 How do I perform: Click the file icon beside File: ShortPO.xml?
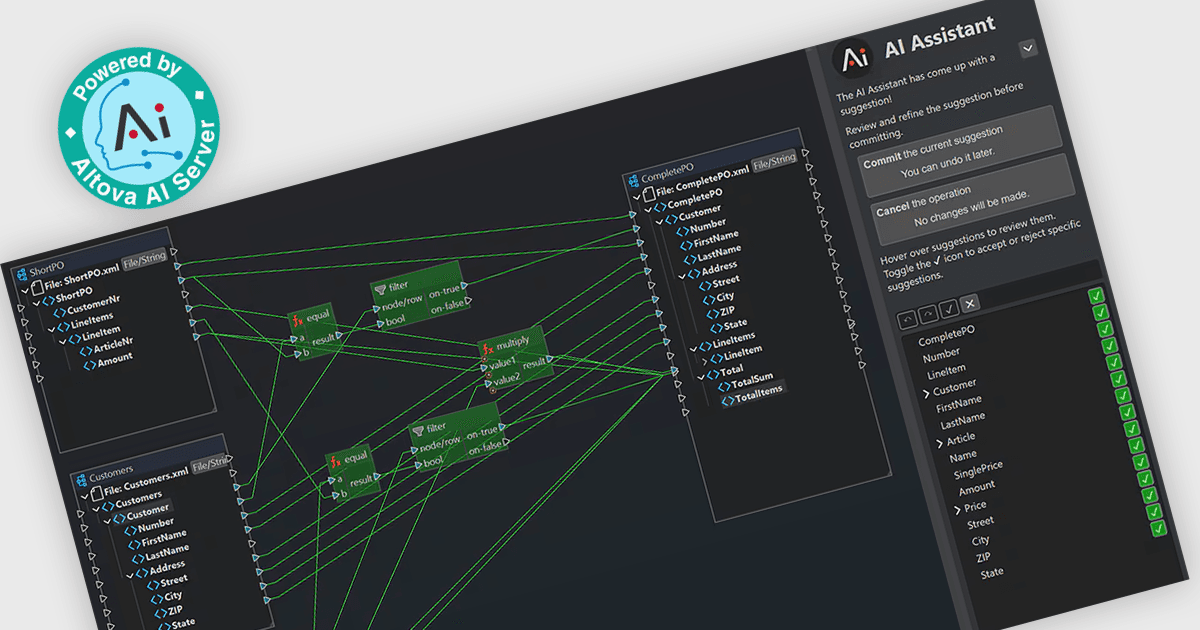[35, 288]
